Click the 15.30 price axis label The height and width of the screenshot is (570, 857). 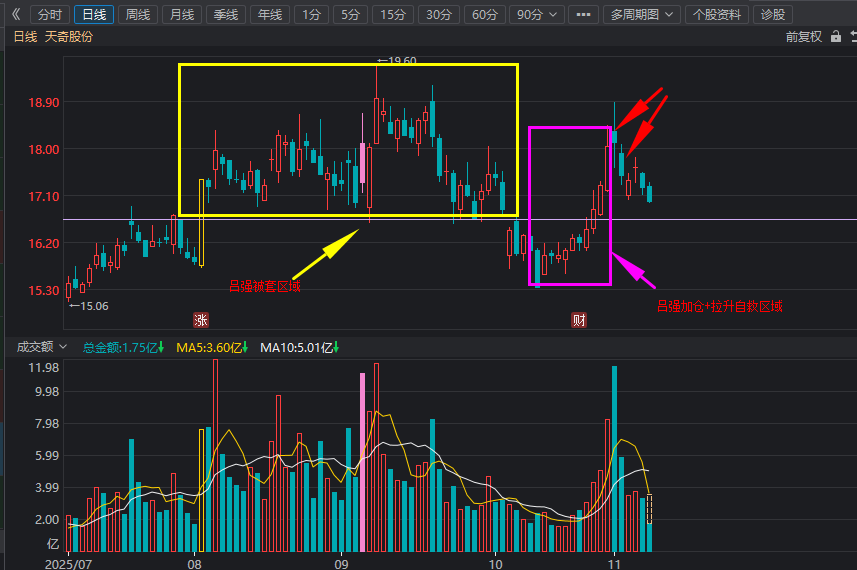(x=43, y=290)
